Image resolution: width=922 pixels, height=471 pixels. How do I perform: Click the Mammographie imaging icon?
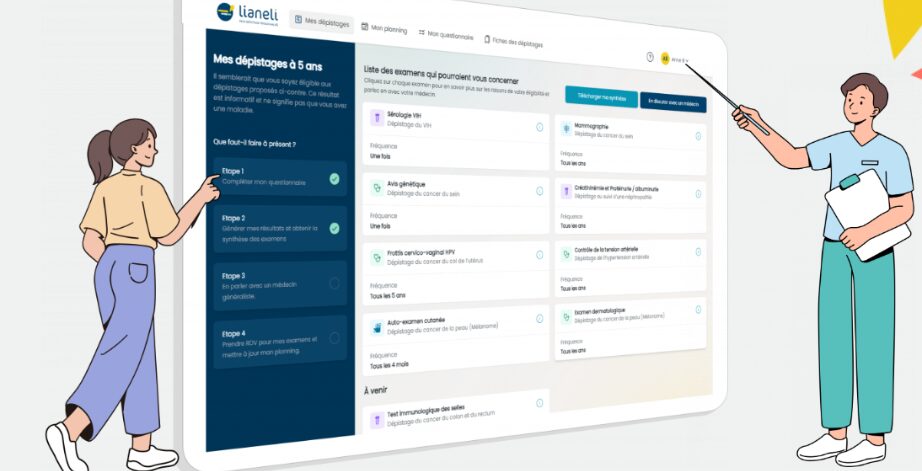click(x=566, y=129)
